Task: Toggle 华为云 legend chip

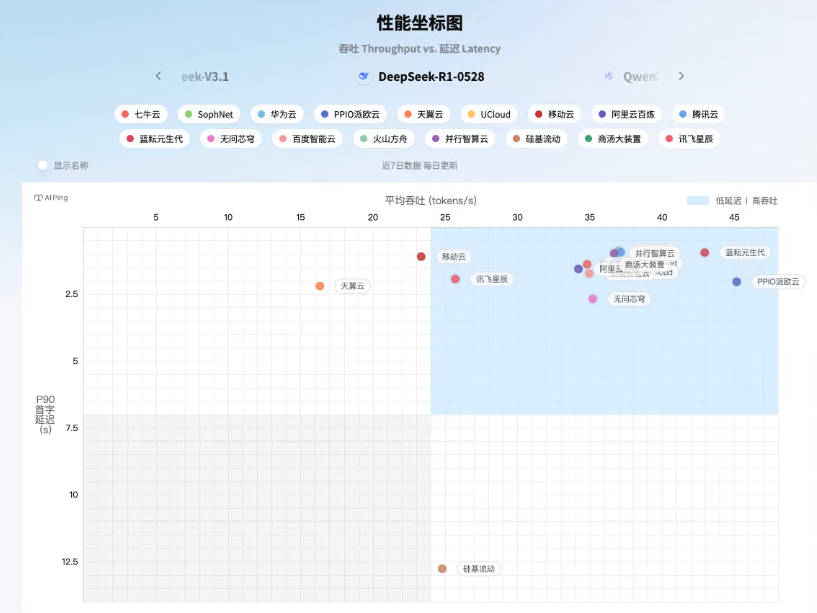Action: tap(277, 114)
